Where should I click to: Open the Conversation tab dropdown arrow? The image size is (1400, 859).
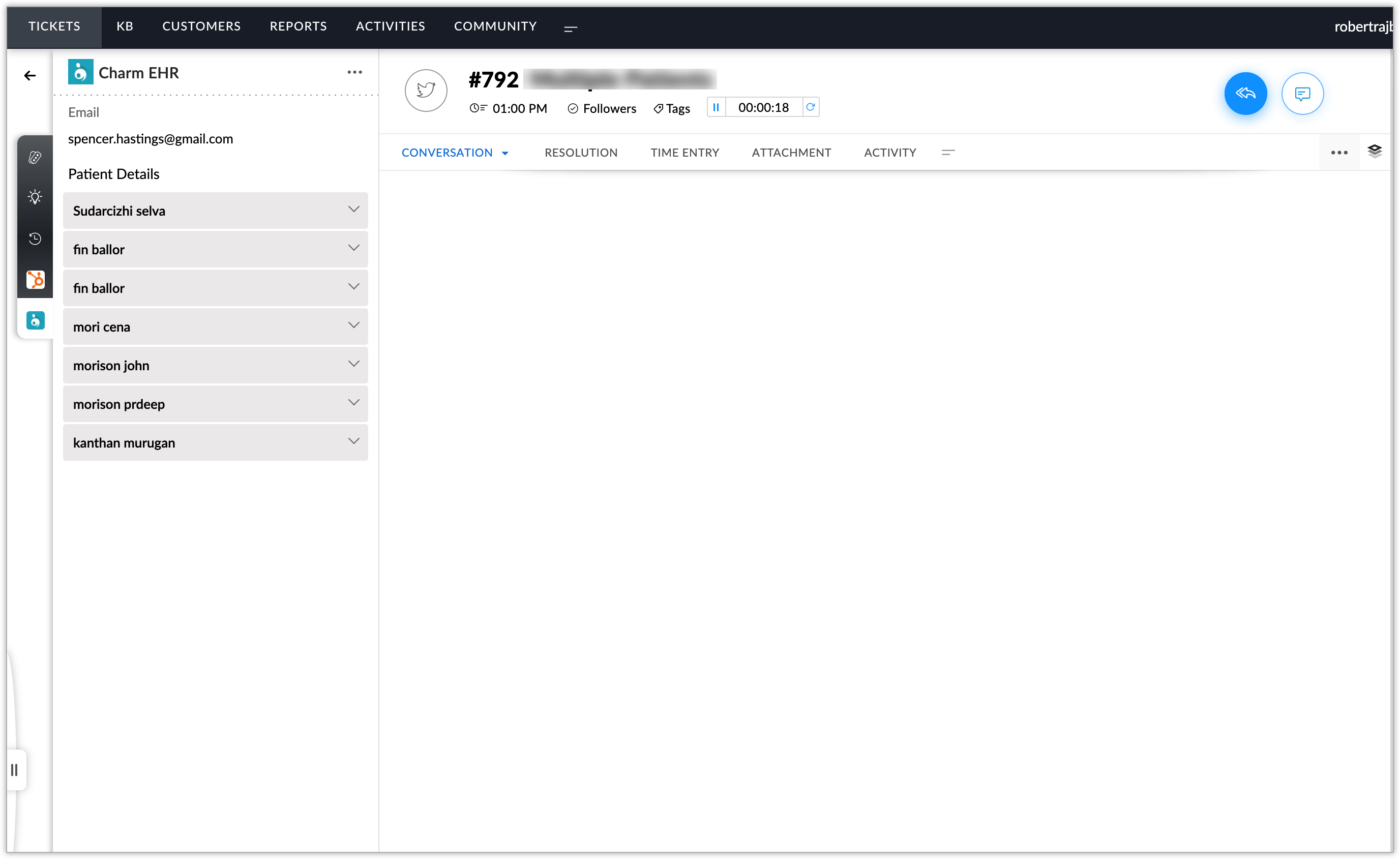[x=505, y=154]
